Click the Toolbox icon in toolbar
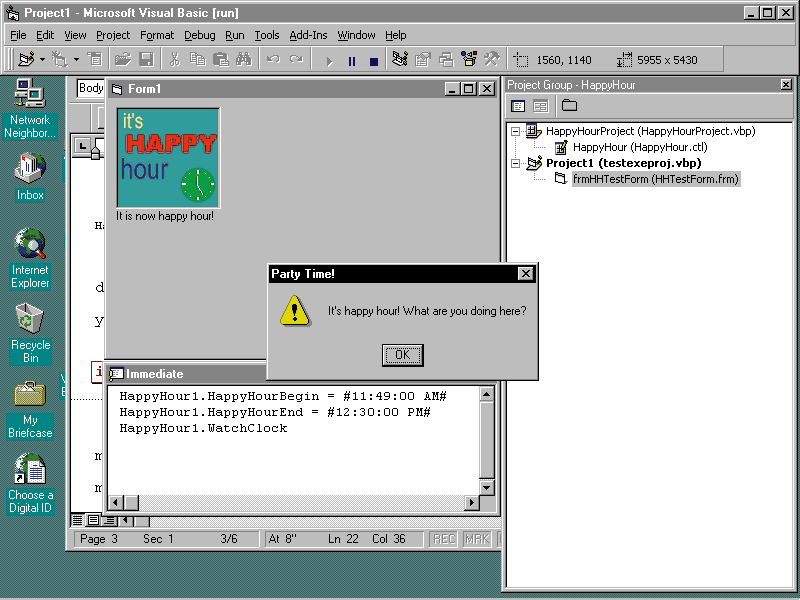Image resolution: width=800 pixels, height=600 pixels. point(491,60)
